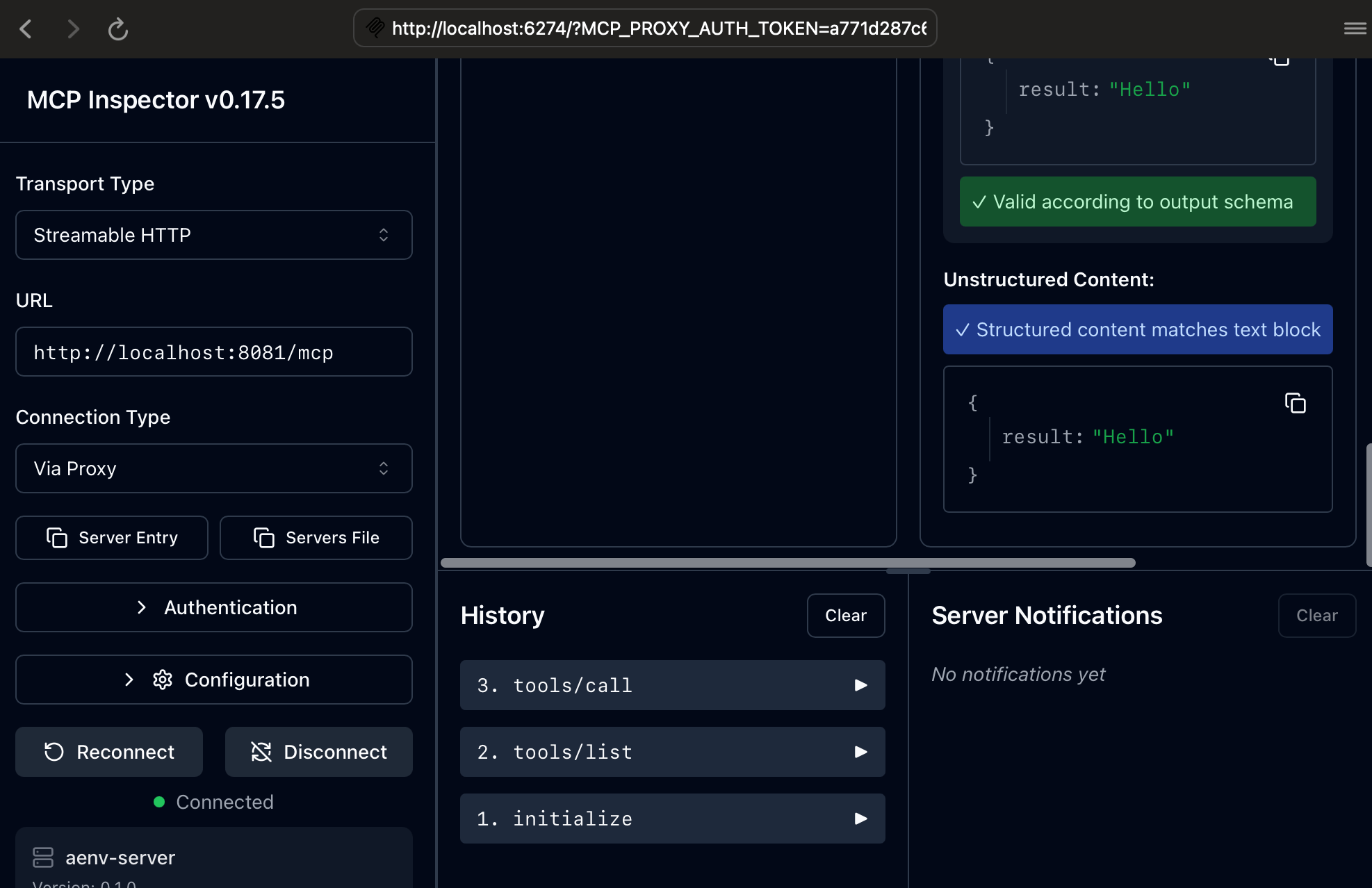Click the link icon in address bar
The height and width of the screenshot is (888, 1372).
[375, 28]
